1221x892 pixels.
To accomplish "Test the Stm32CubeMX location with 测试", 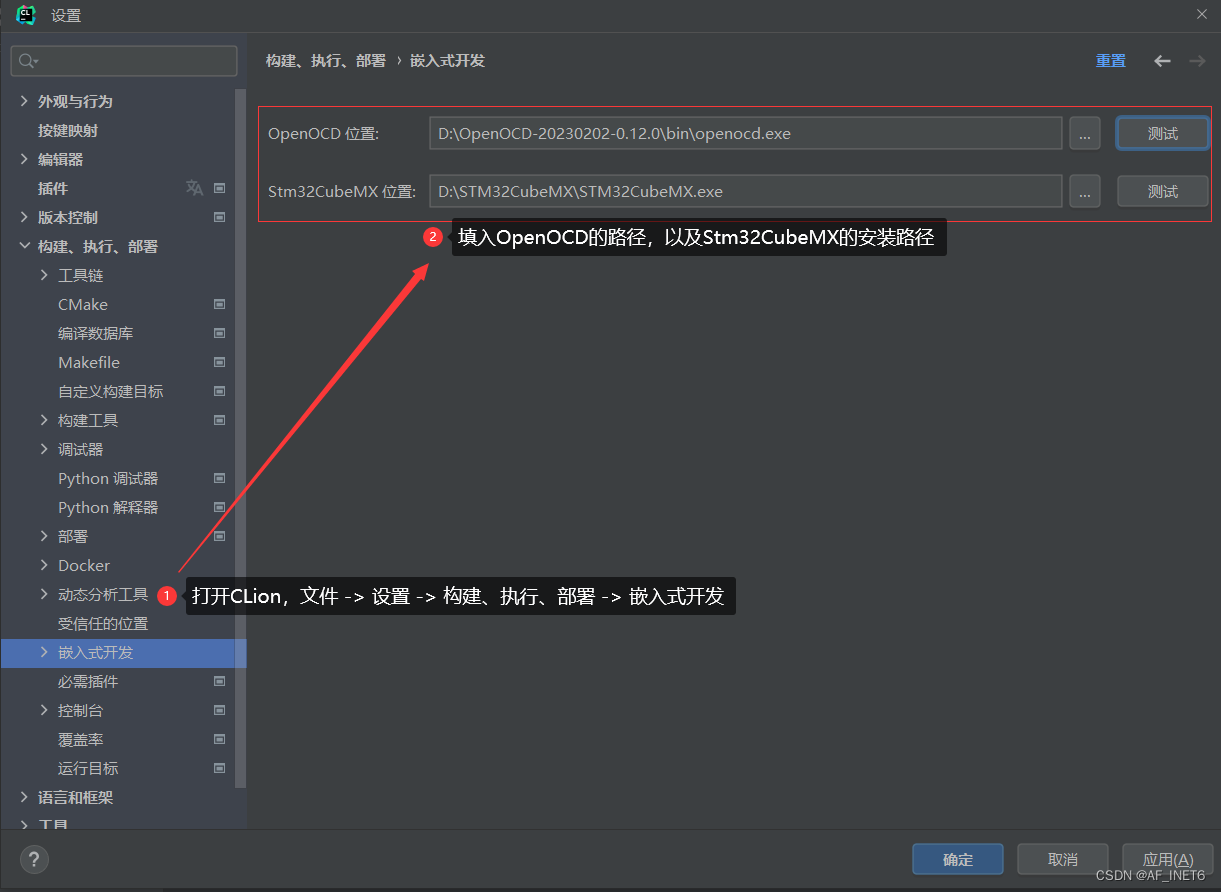I will (1162, 191).
